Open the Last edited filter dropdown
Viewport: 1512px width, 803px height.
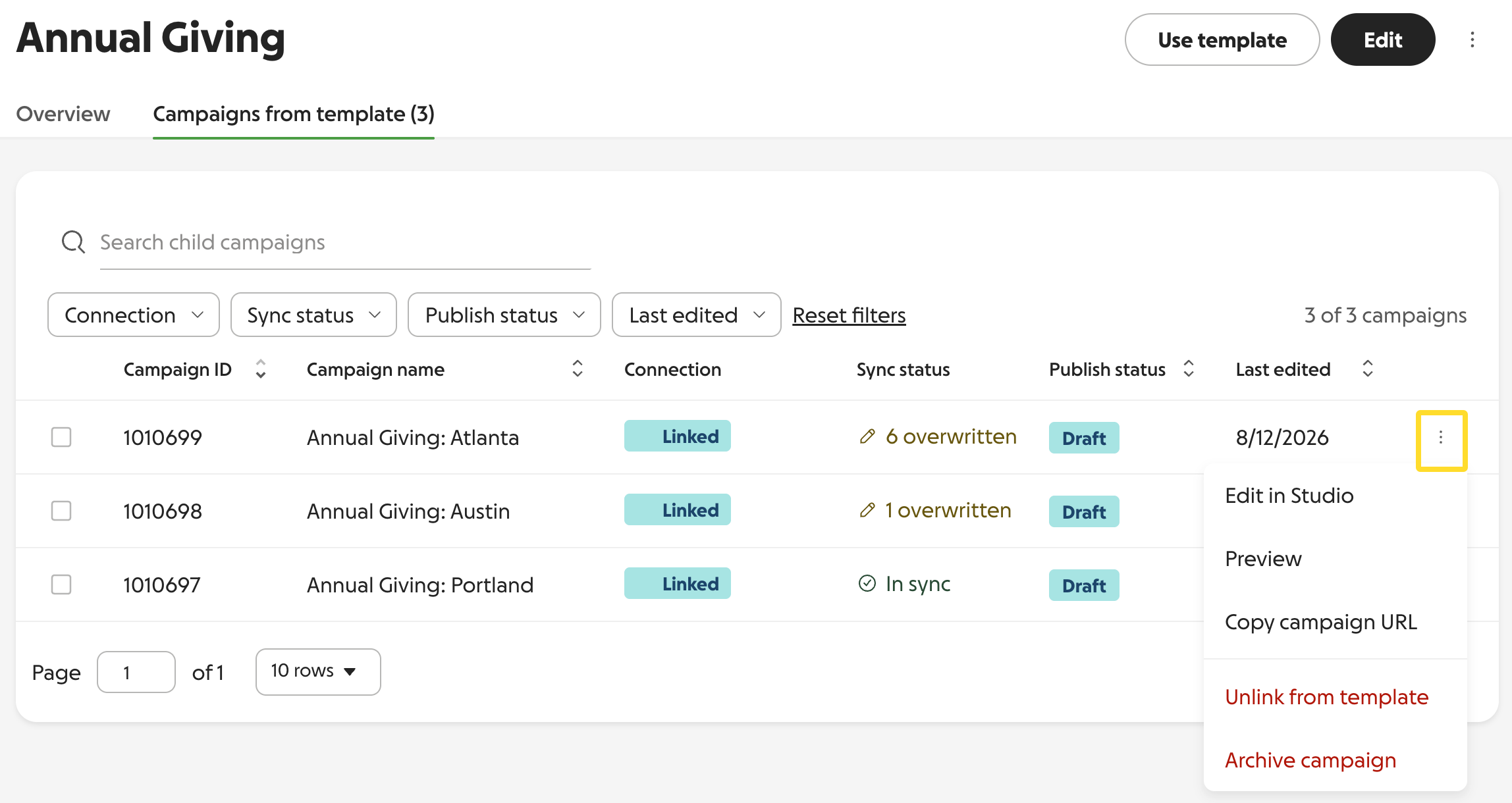(x=697, y=315)
